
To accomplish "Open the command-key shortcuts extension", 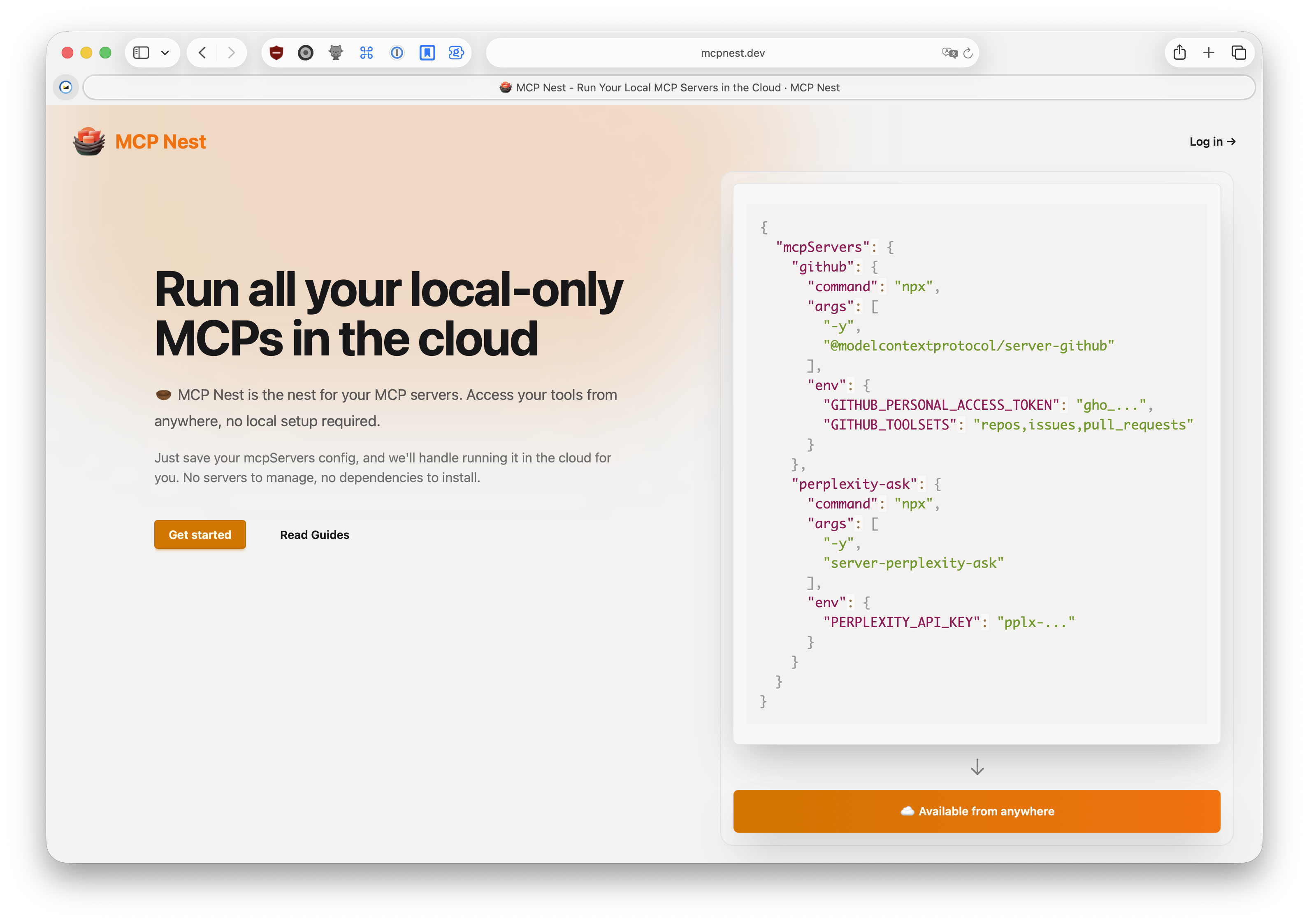I will pyautogui.click(x=367, y=52).
